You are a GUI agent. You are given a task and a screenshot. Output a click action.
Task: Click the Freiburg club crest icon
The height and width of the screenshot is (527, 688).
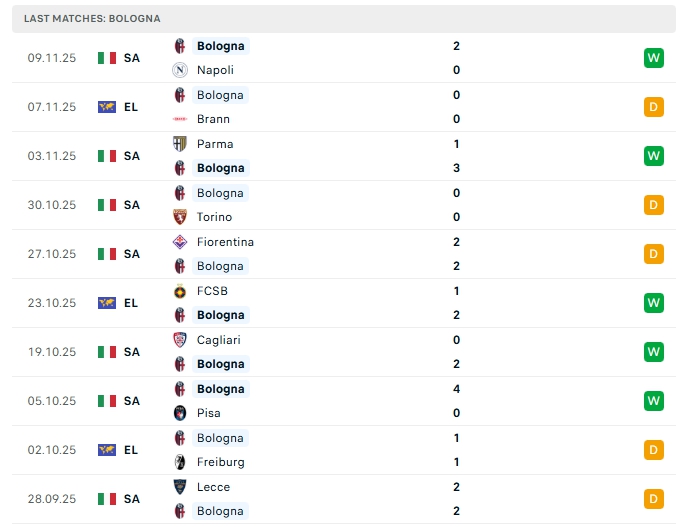(x=180, y=462)
